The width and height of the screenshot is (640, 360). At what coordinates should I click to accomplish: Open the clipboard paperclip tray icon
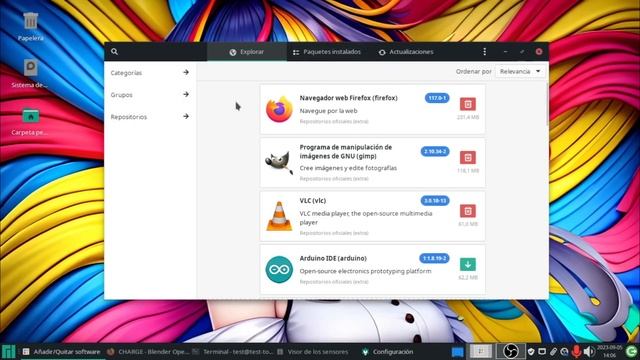pos(553,351)
